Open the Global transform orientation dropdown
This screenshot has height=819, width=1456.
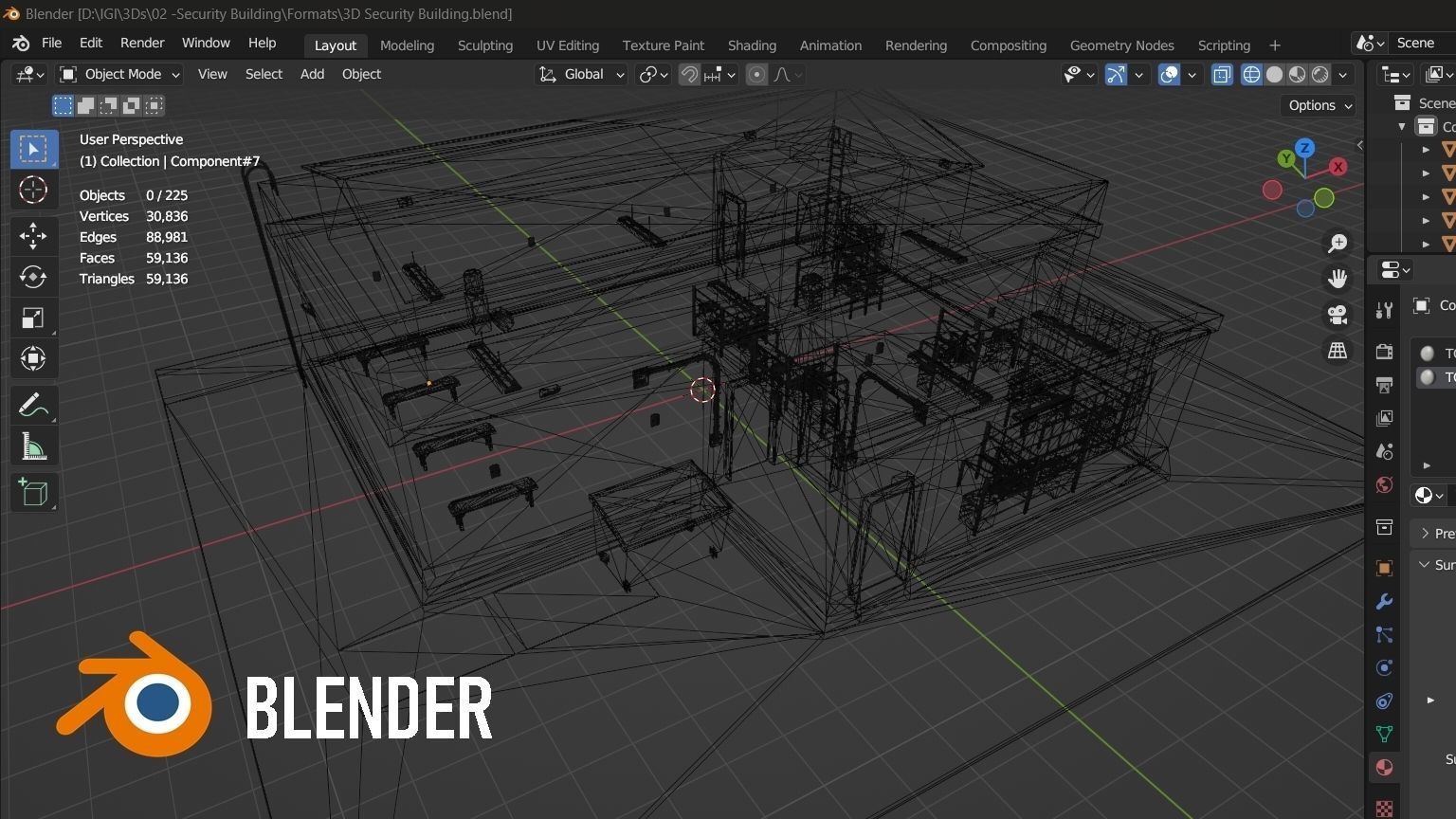tap(581, 74)
